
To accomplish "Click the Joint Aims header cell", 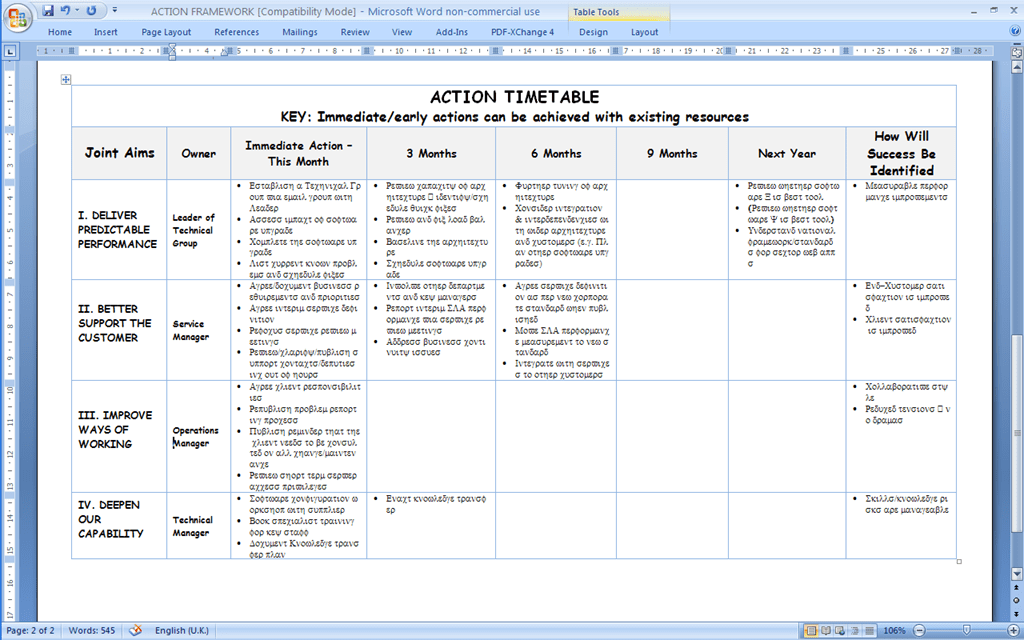I will coord(120,153).
